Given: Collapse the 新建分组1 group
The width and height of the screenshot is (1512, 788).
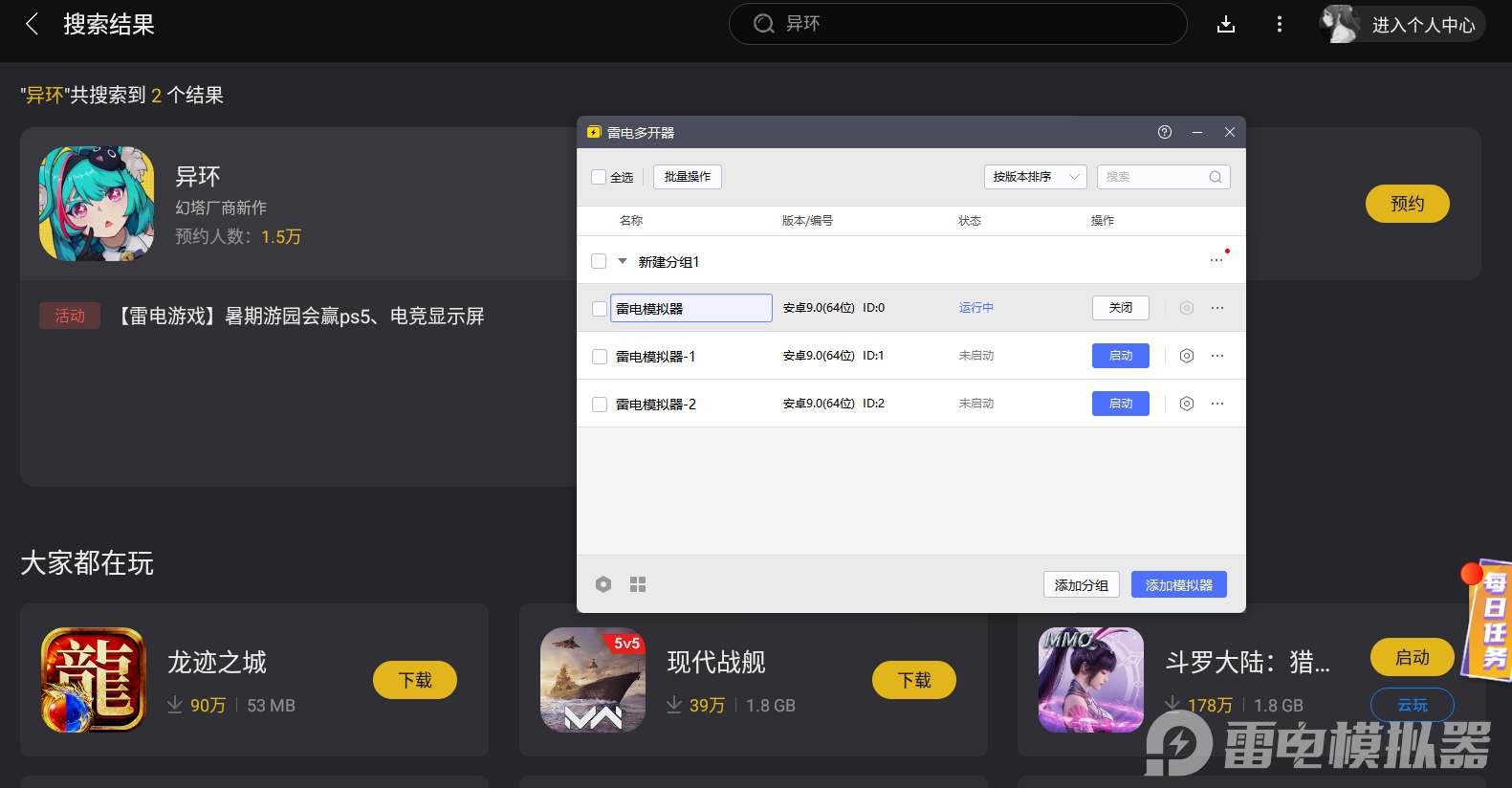Looking at the screenshot, I should 623,261.
